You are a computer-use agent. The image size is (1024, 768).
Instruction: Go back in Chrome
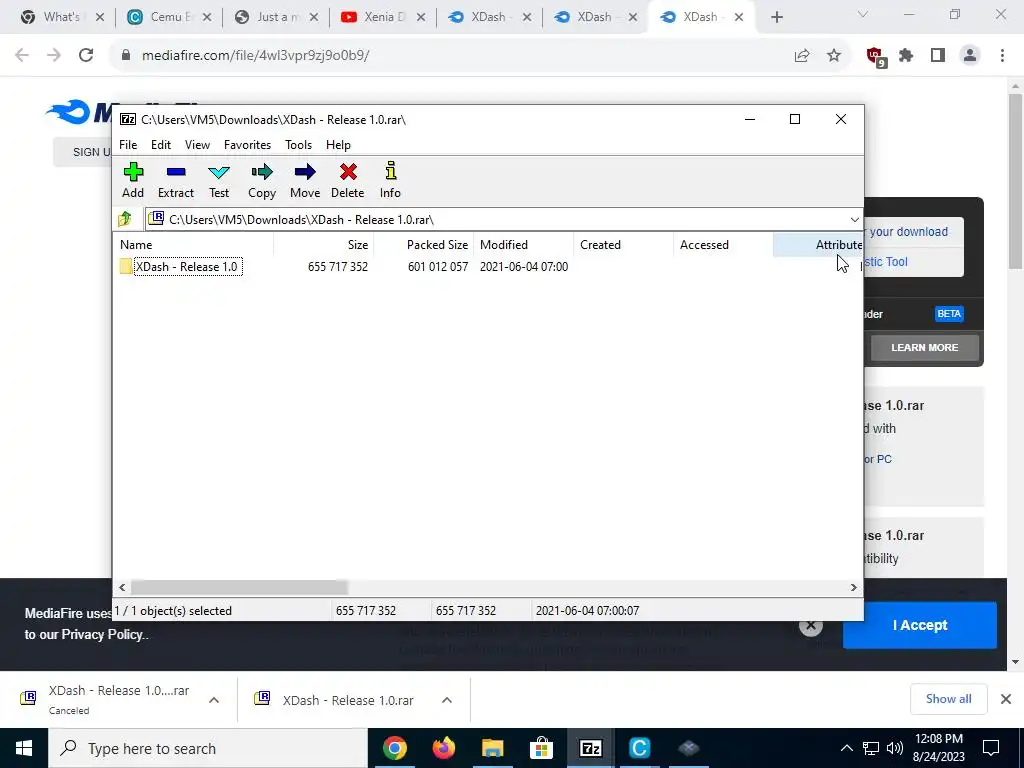pos(22,55)
